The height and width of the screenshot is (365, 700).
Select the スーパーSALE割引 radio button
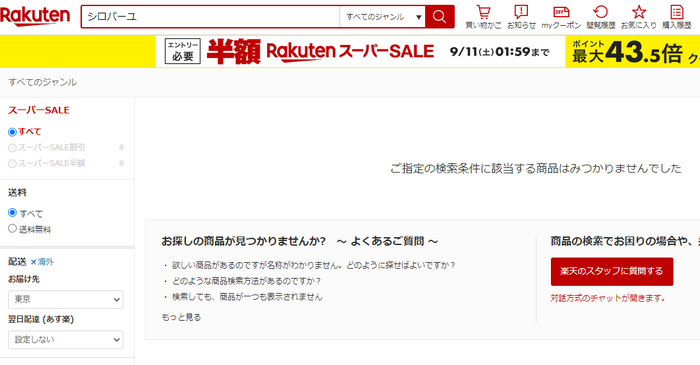[x=12, y=148]
